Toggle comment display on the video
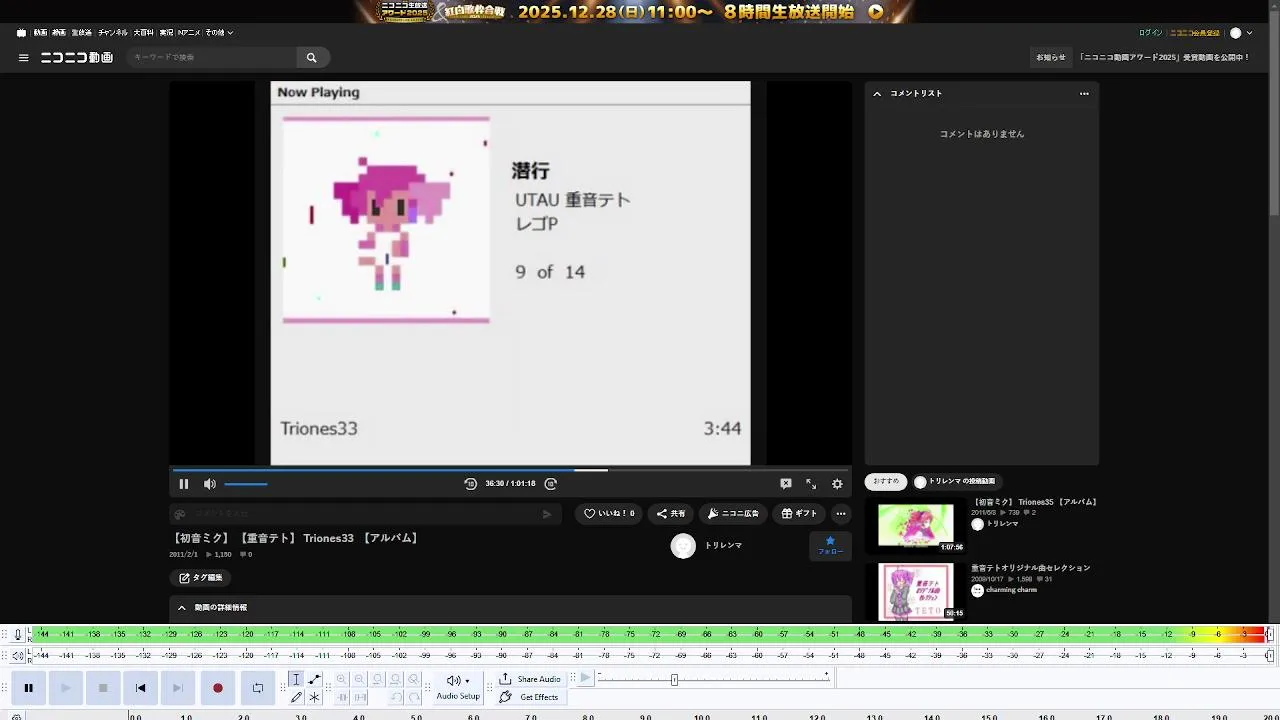Screen dimensions: 1280x720 tap(786, 484)
